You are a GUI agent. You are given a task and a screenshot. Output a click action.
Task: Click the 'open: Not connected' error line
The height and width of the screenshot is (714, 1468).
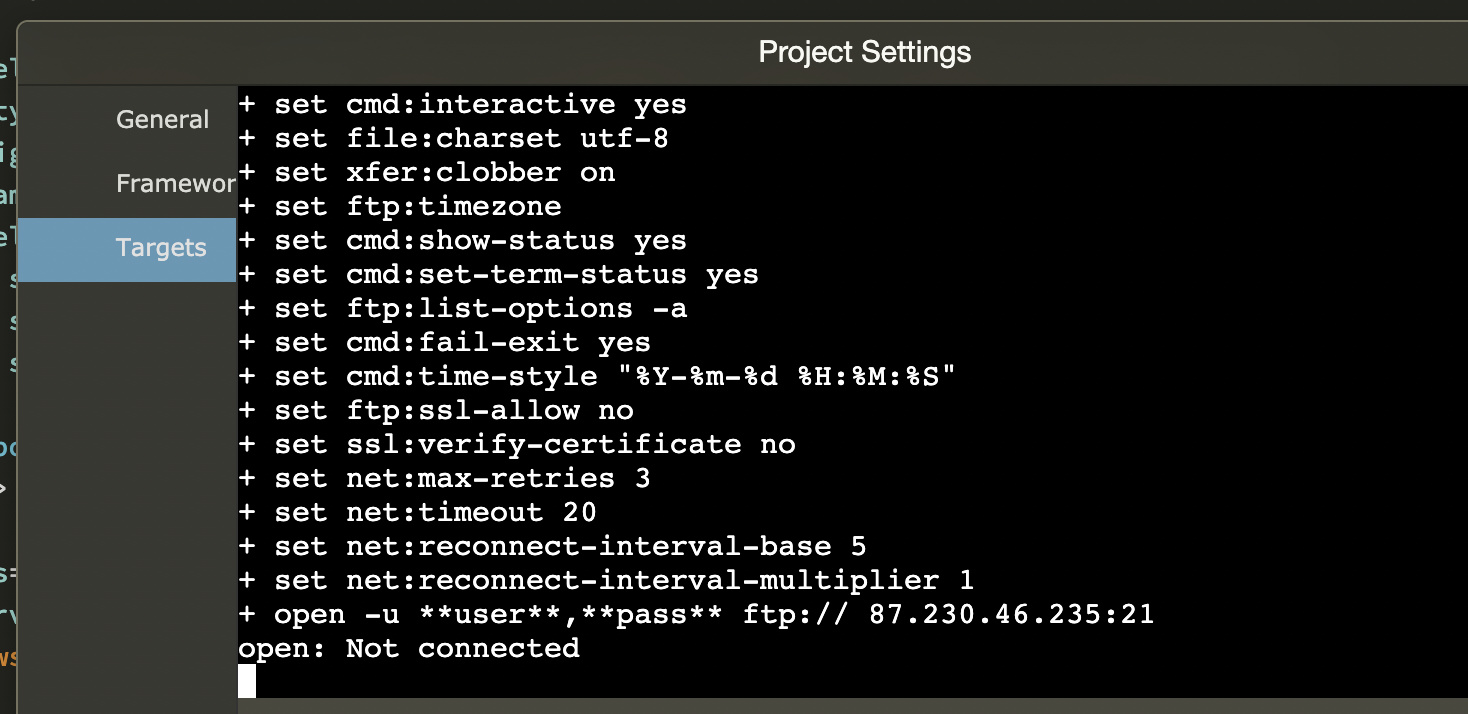pos(409,648)
